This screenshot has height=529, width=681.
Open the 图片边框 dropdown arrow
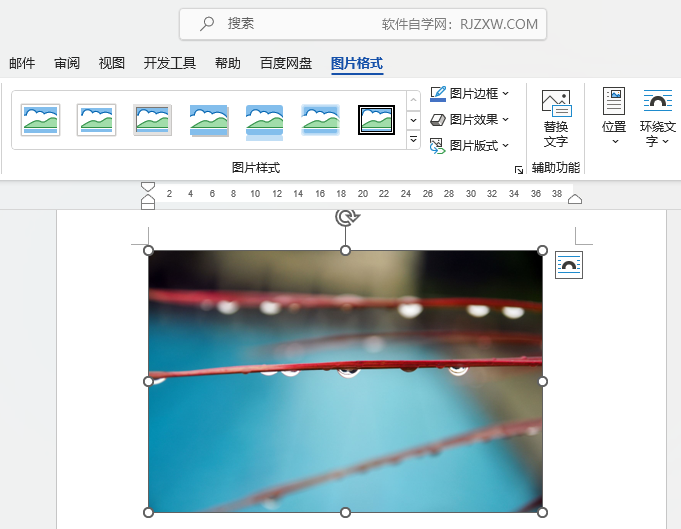(x=506, y=93)
